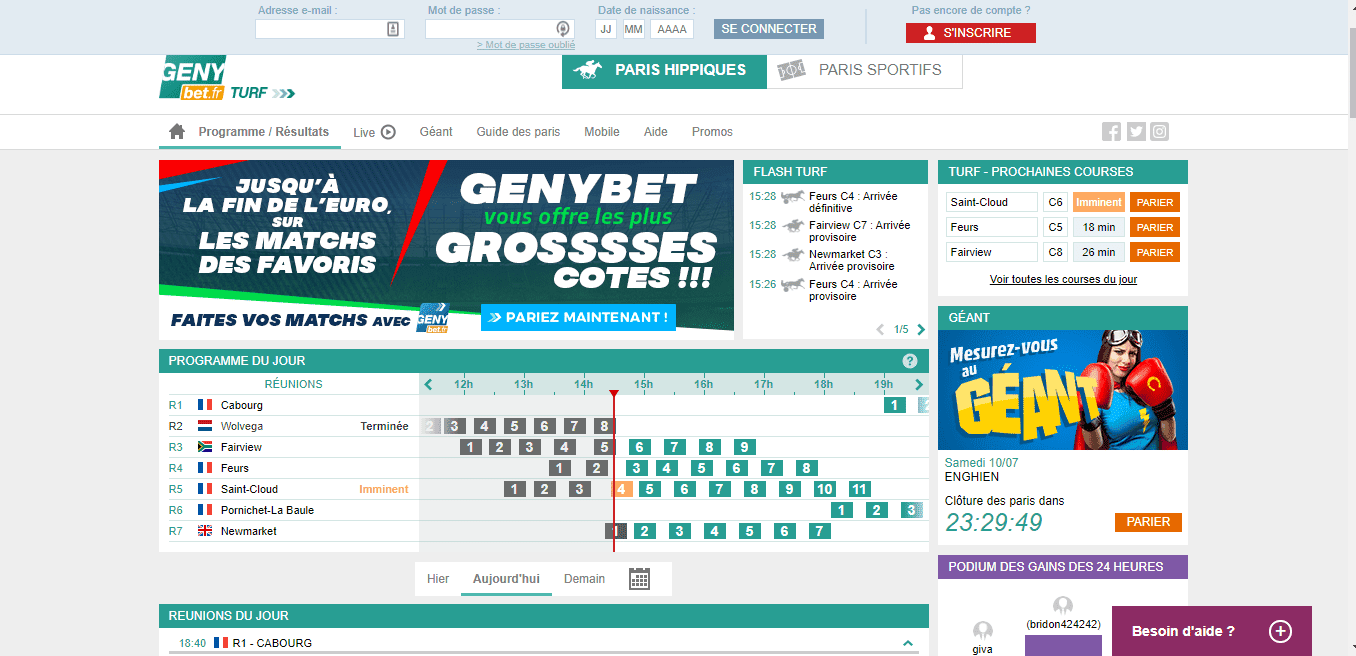This screenshot has height=656, width=1356.
Task: Click Parier for Feurs C5
Action: [x=1155, y=227]
